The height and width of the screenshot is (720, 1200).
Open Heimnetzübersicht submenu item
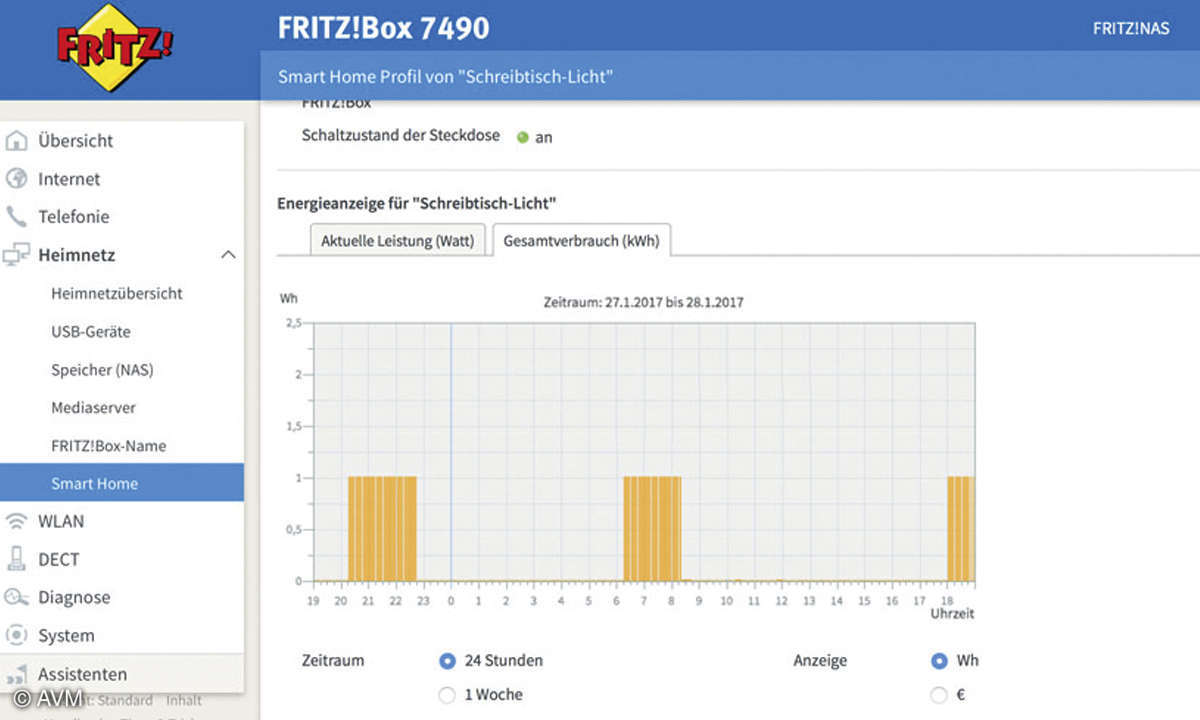click(117, 293)
